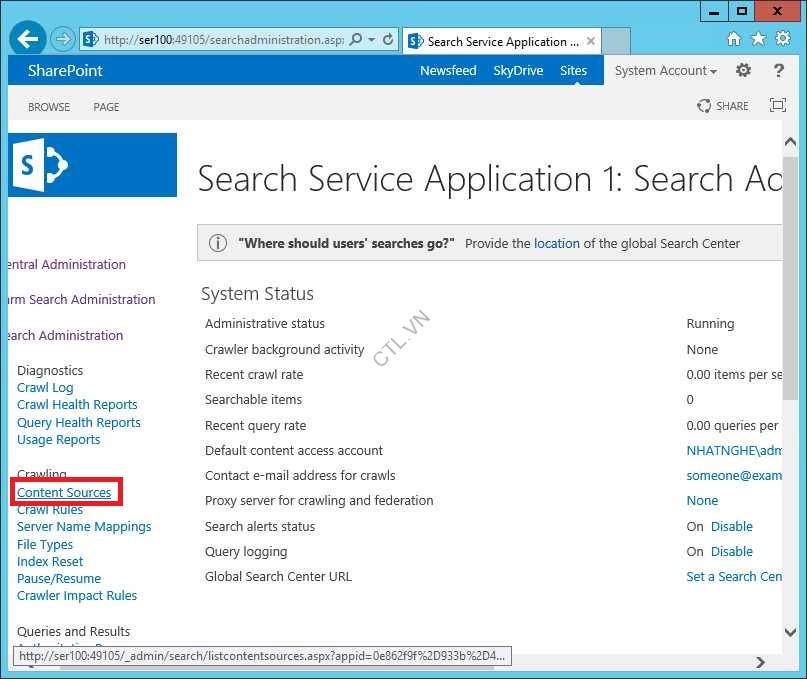This screenshot has height=679, width=807.
Task: Open the Crawl Rules link
Action: click(50, 510)
